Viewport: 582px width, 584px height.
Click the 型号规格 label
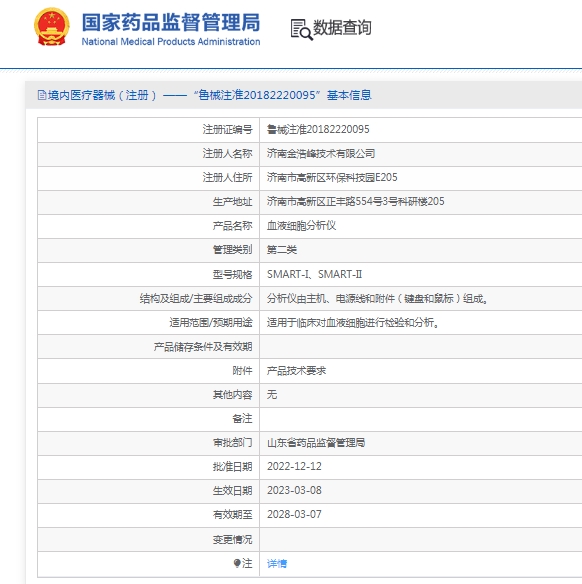[x=232, y=274]
